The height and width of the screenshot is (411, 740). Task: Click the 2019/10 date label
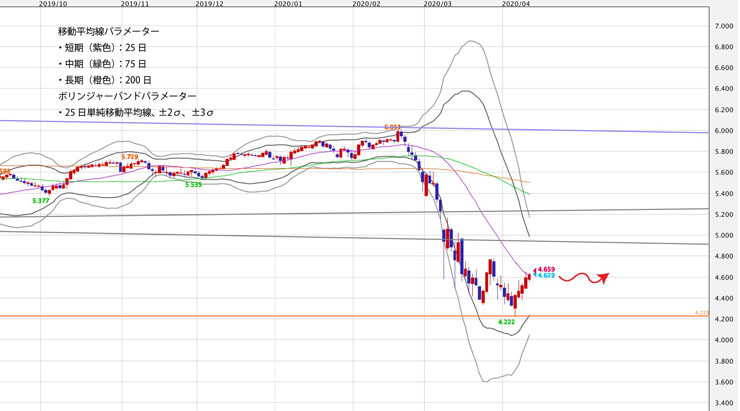coord(53,3)
